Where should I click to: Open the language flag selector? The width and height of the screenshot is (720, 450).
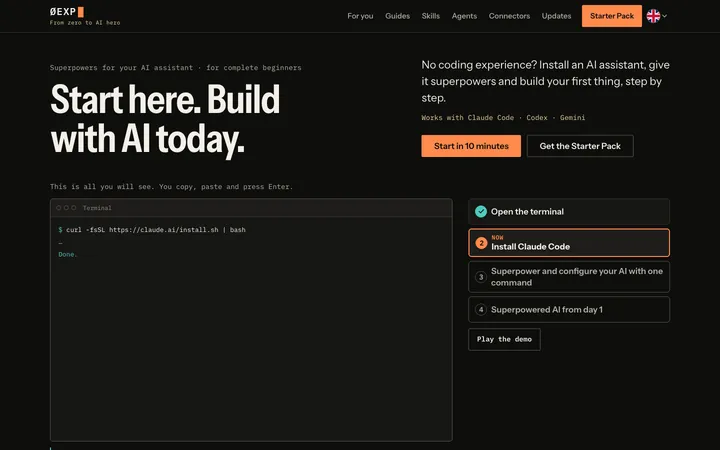(x=657, y=16)
